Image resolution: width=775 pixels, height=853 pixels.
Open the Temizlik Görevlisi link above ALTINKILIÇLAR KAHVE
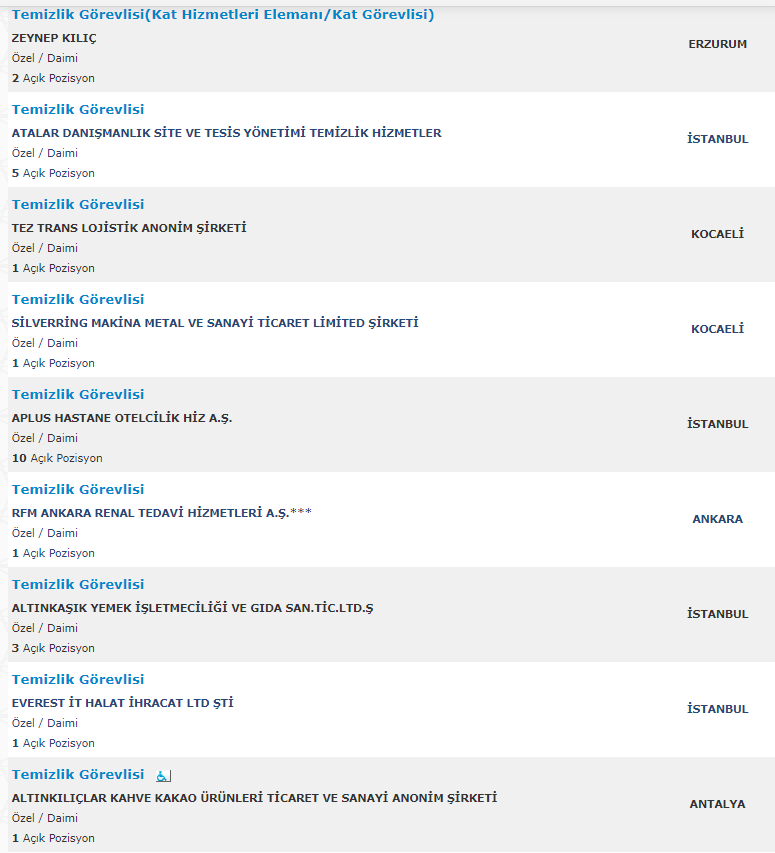coord(78,774)
